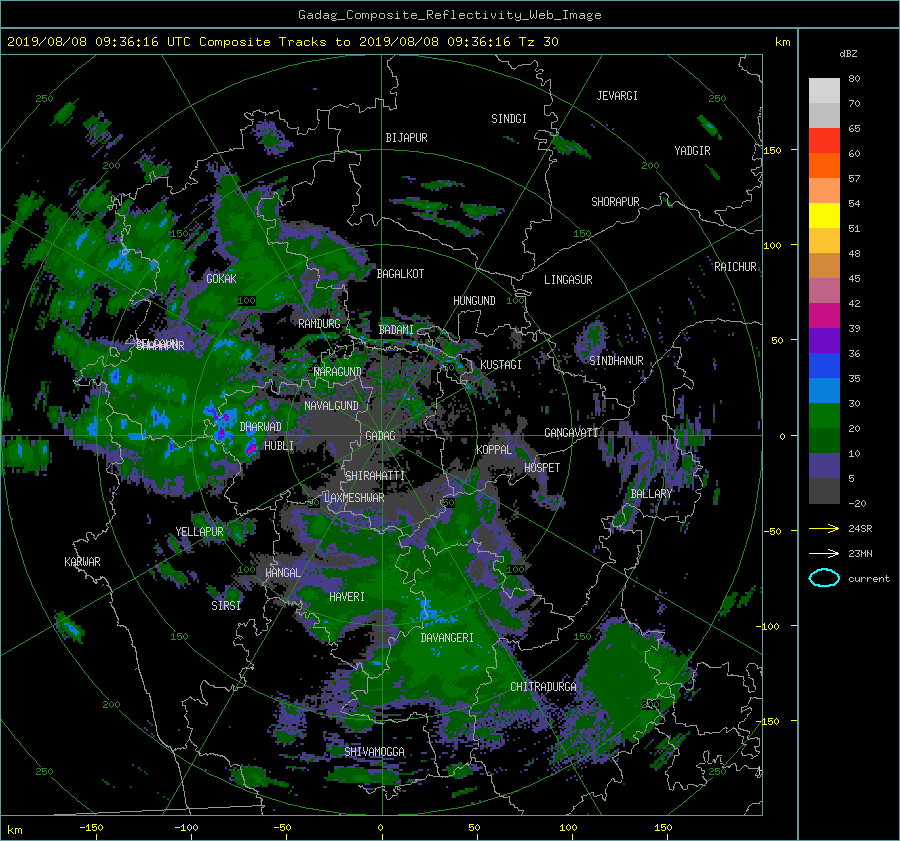This screenshot has height=841, width=900.
Task: Click the yellow 24SR arrow legend icon
Action: (824, 528)
